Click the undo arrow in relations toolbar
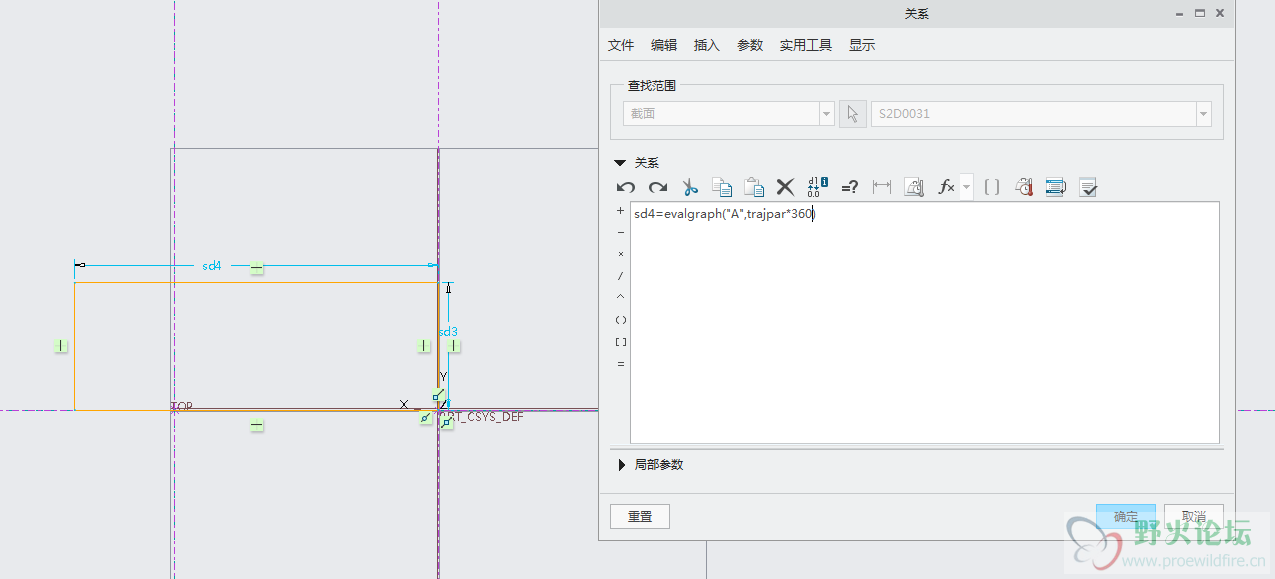 coord(626,187)
